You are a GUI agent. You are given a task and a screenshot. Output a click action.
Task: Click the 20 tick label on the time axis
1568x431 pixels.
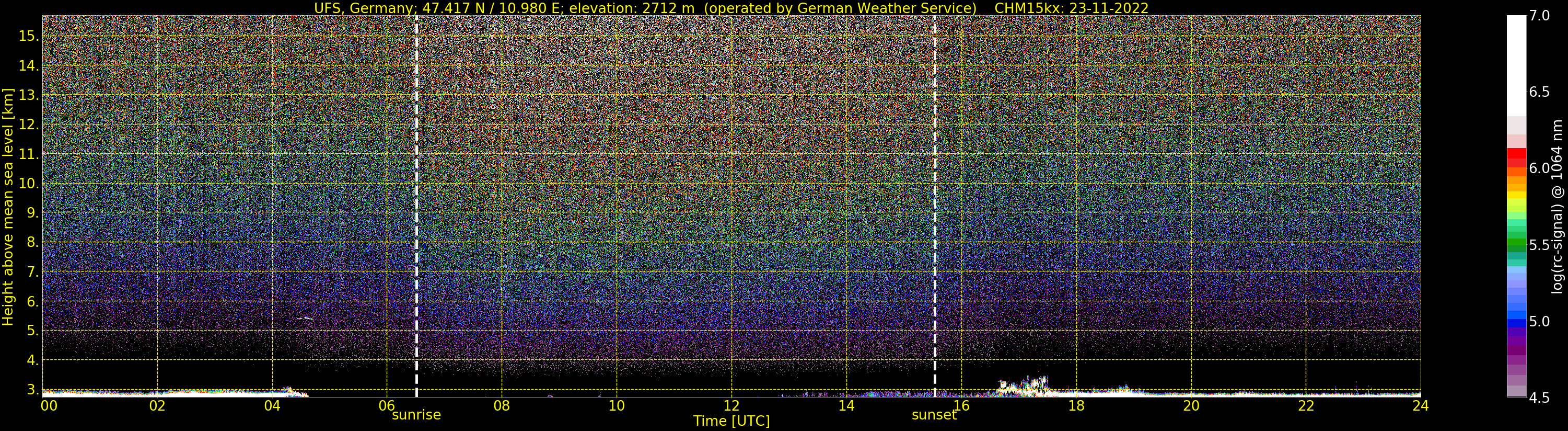(1191, 405)
